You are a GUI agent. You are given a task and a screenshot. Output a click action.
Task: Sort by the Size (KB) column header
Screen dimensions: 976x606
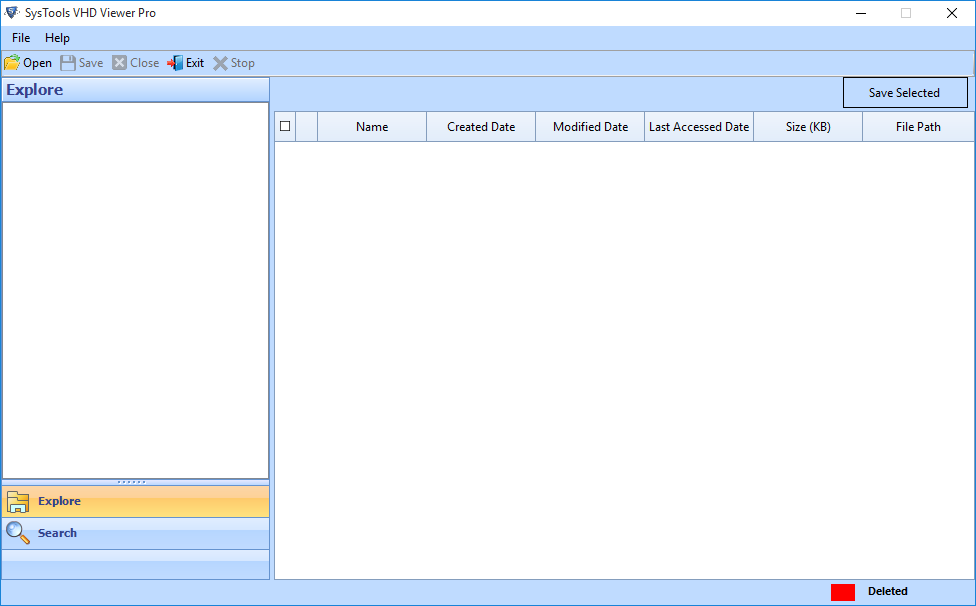pyautogui.click(x=807, y=126)
